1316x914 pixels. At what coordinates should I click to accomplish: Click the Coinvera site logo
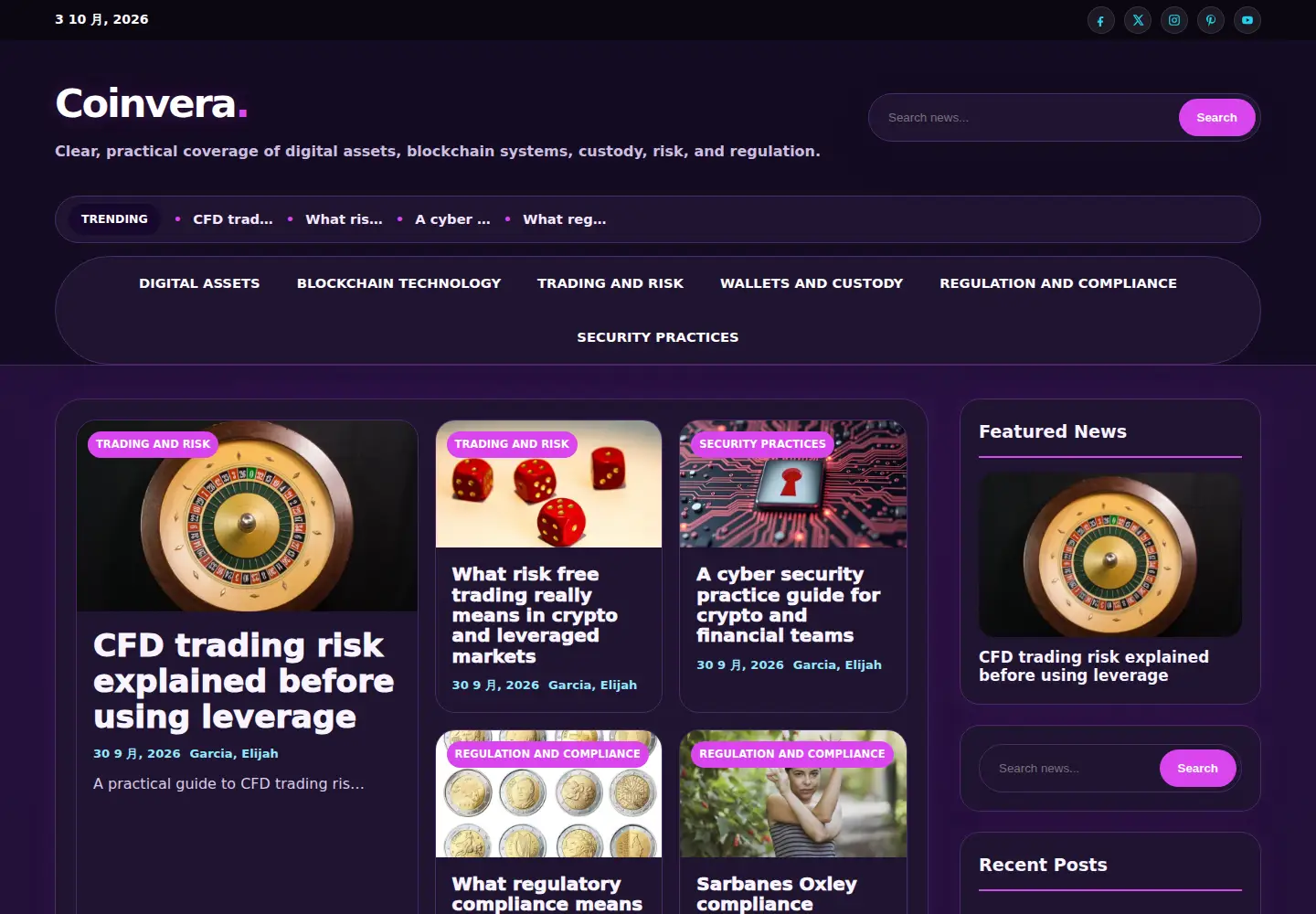point(152,103)
